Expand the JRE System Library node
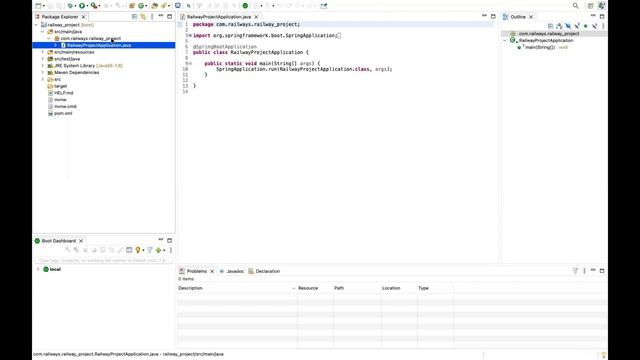 pyautogui.click(x=42, y=66)
